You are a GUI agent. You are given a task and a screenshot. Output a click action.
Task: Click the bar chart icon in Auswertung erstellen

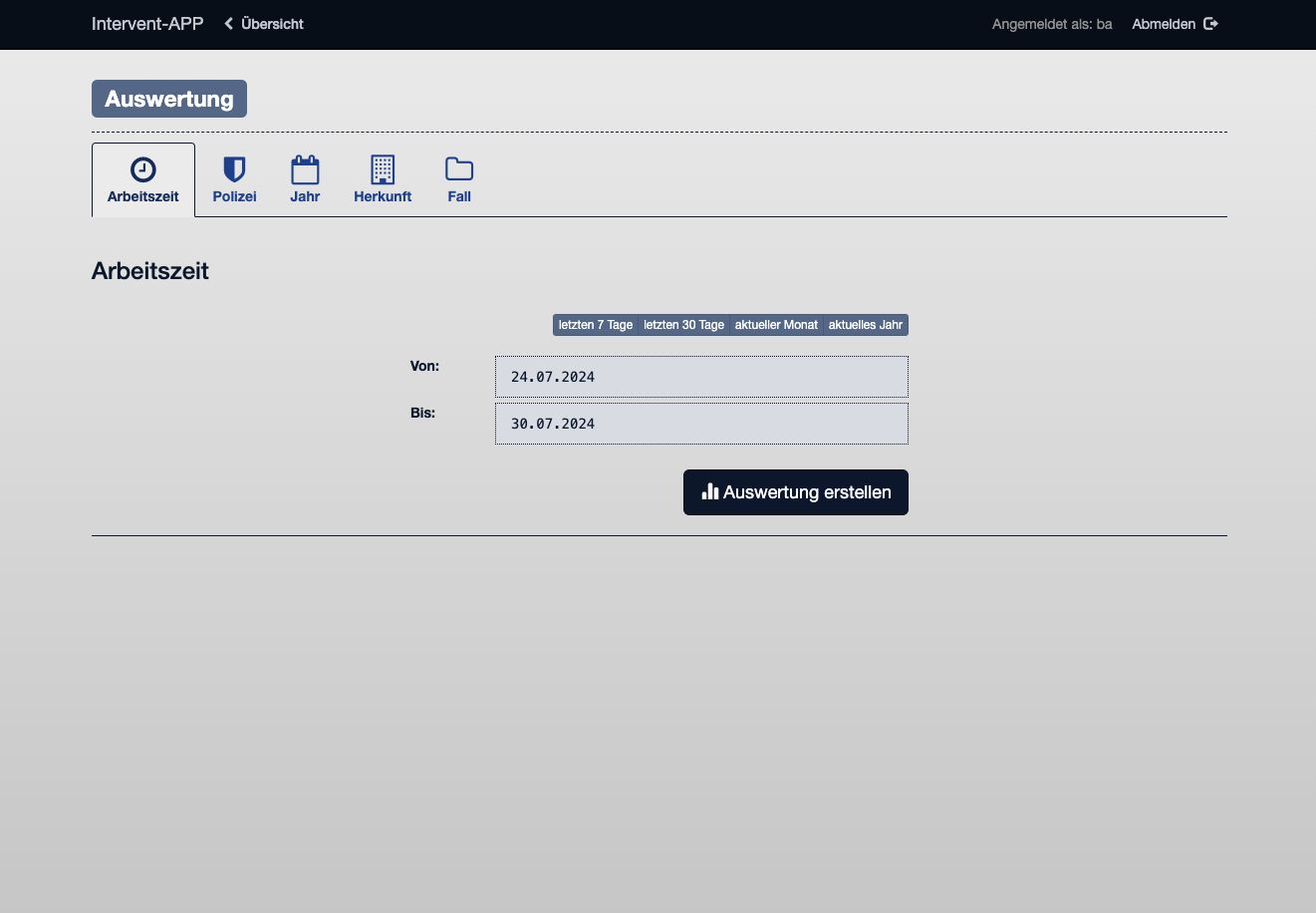[x=710, y=491]
